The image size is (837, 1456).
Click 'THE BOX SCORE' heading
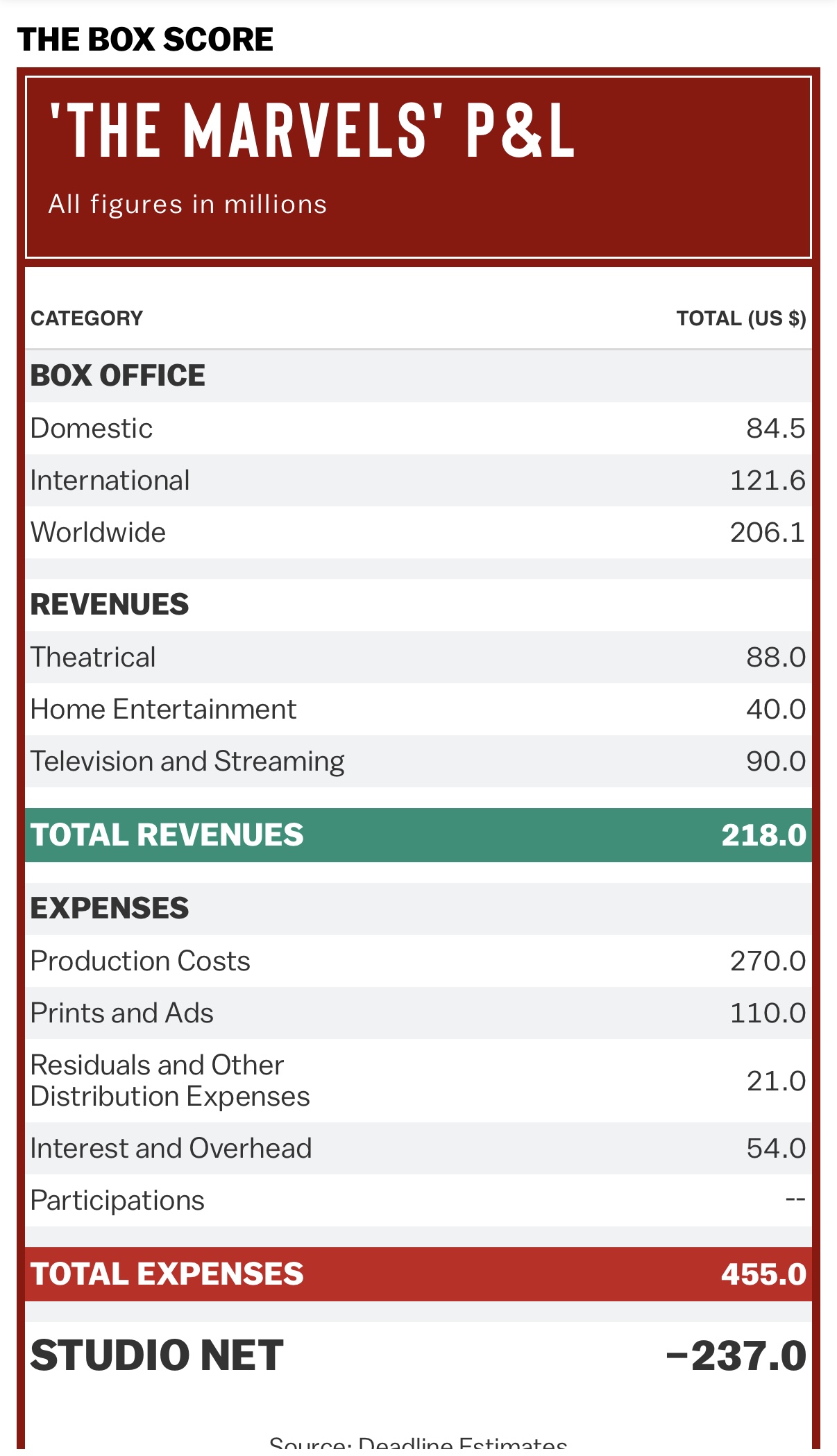coord(145,40)
